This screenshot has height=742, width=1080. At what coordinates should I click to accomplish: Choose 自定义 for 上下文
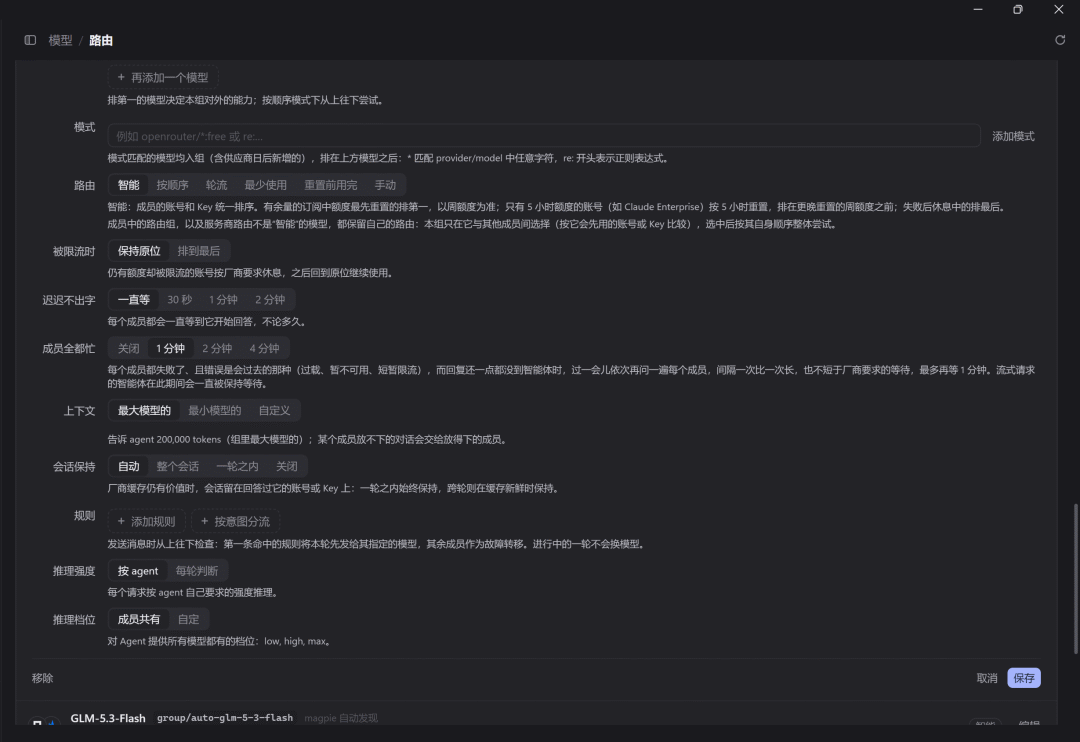pos(274,411)
